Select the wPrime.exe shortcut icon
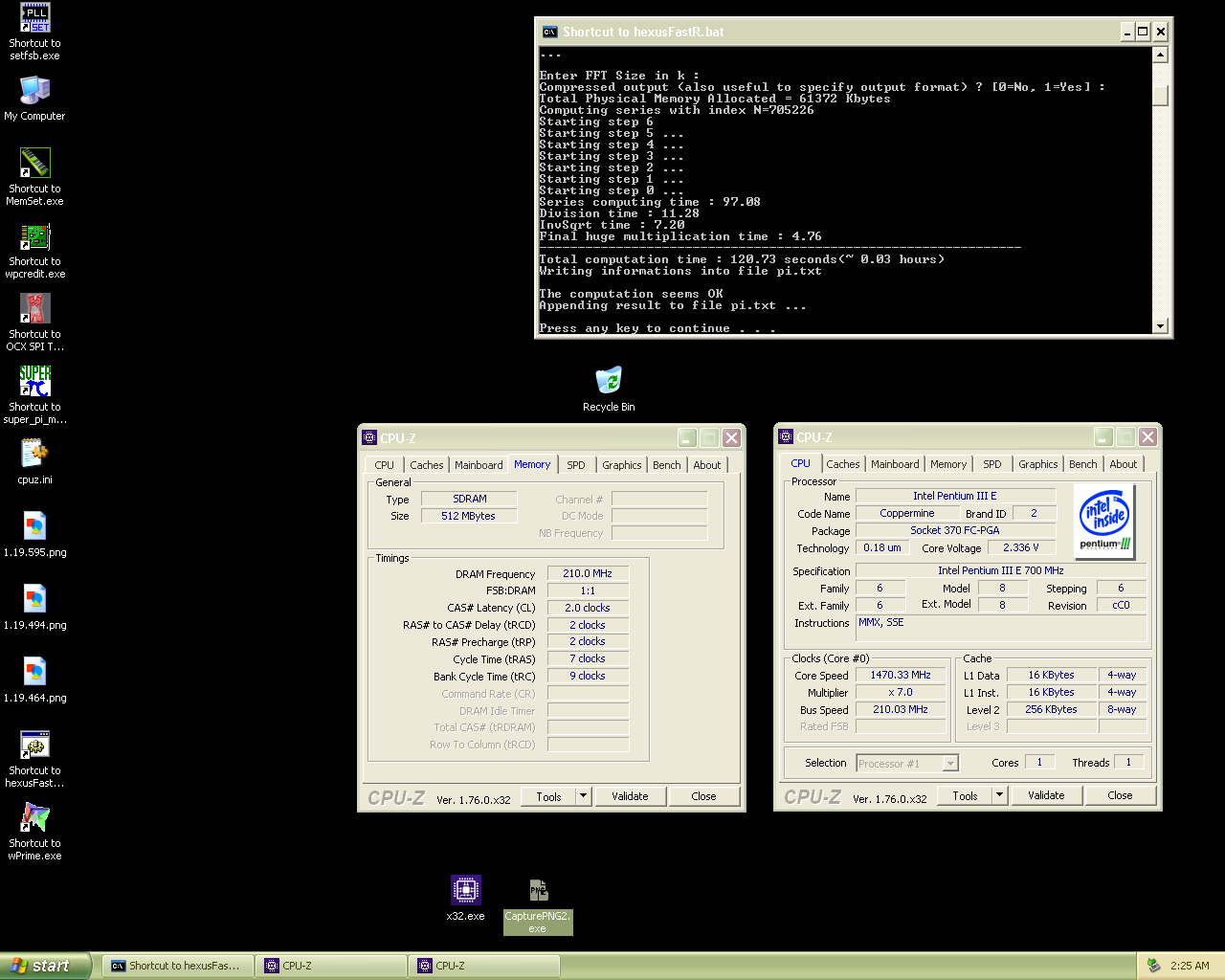Screen dimensions: 1225x980 (35, 818)
